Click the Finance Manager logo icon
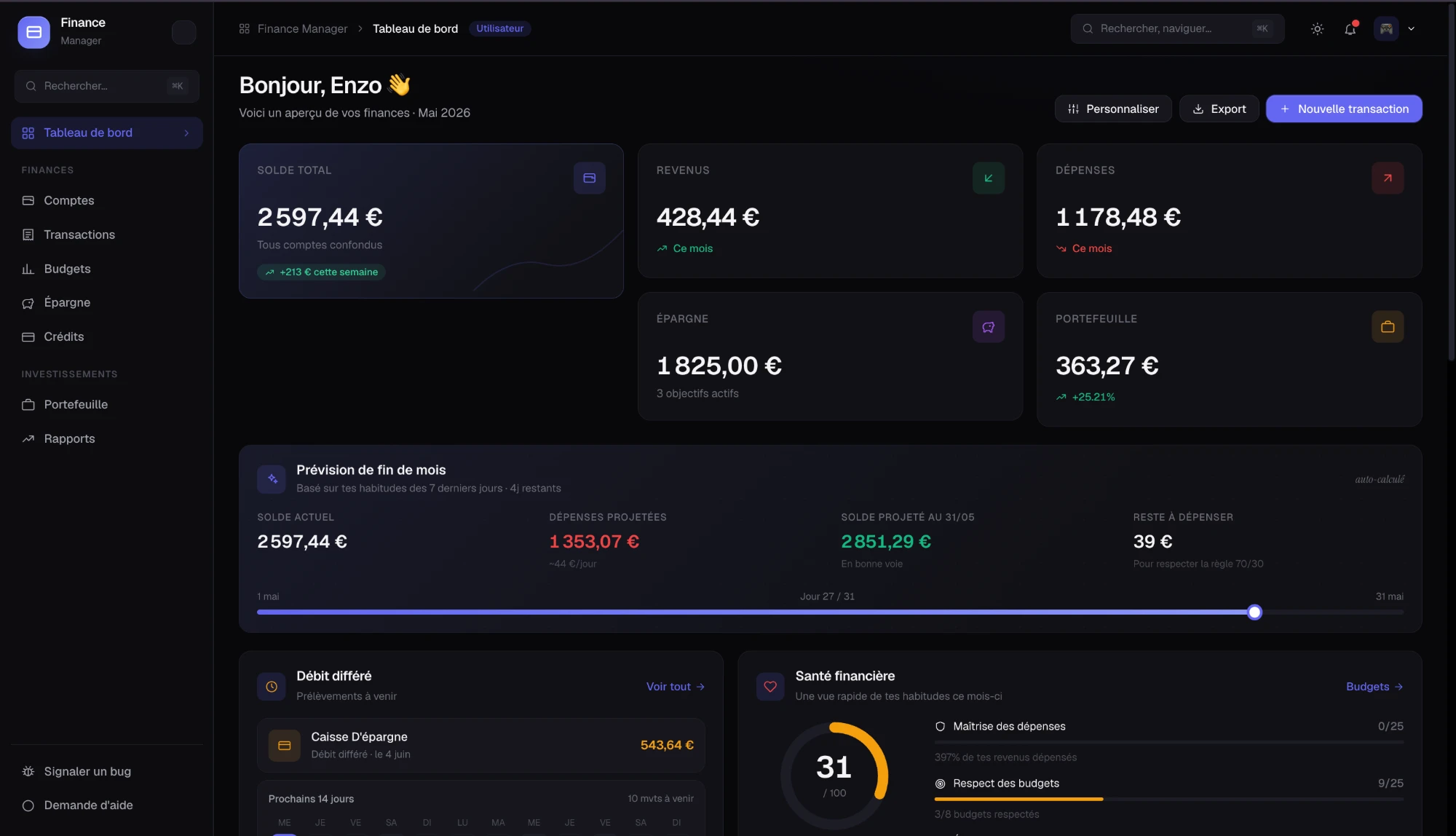Viewport: 1456px width, 836px height. 33,32
